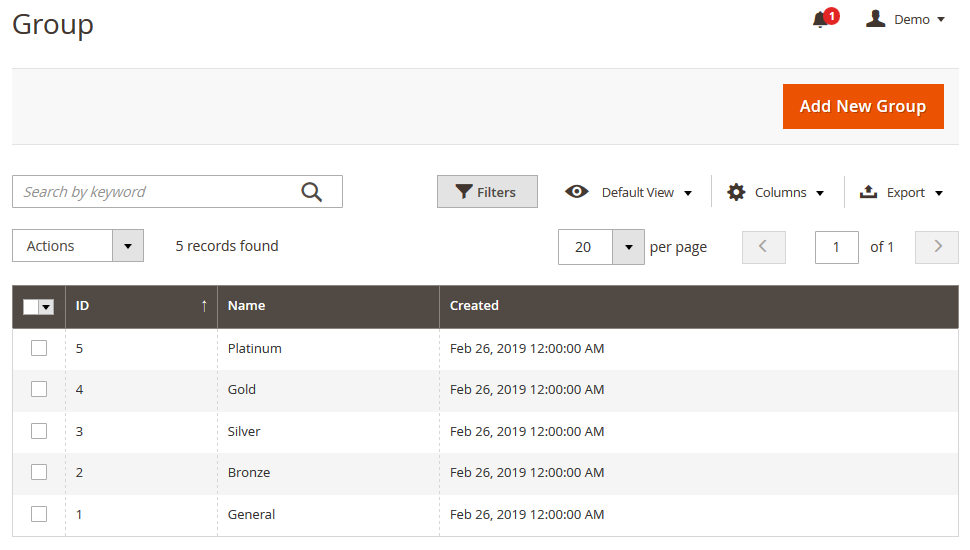Sort by the Created column header
This screenshot has width=970, height=550.
[x=474, y=306]
